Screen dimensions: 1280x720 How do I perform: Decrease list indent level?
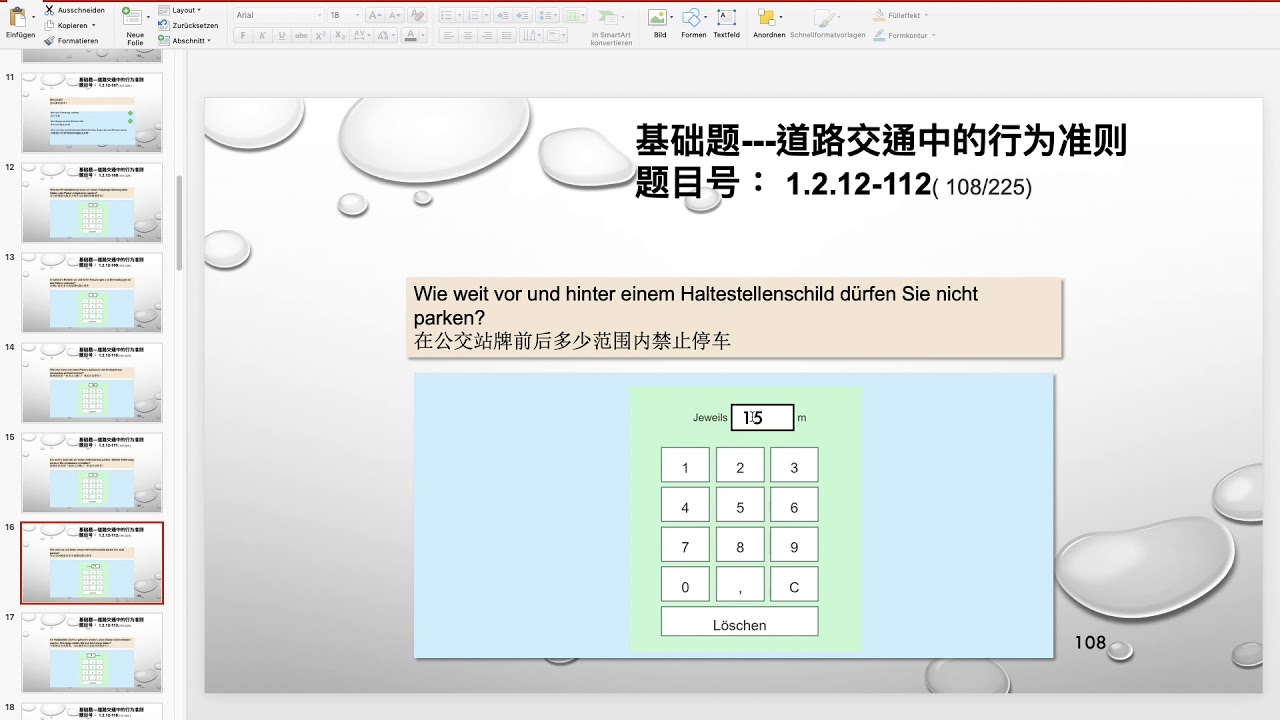(502, 15)
